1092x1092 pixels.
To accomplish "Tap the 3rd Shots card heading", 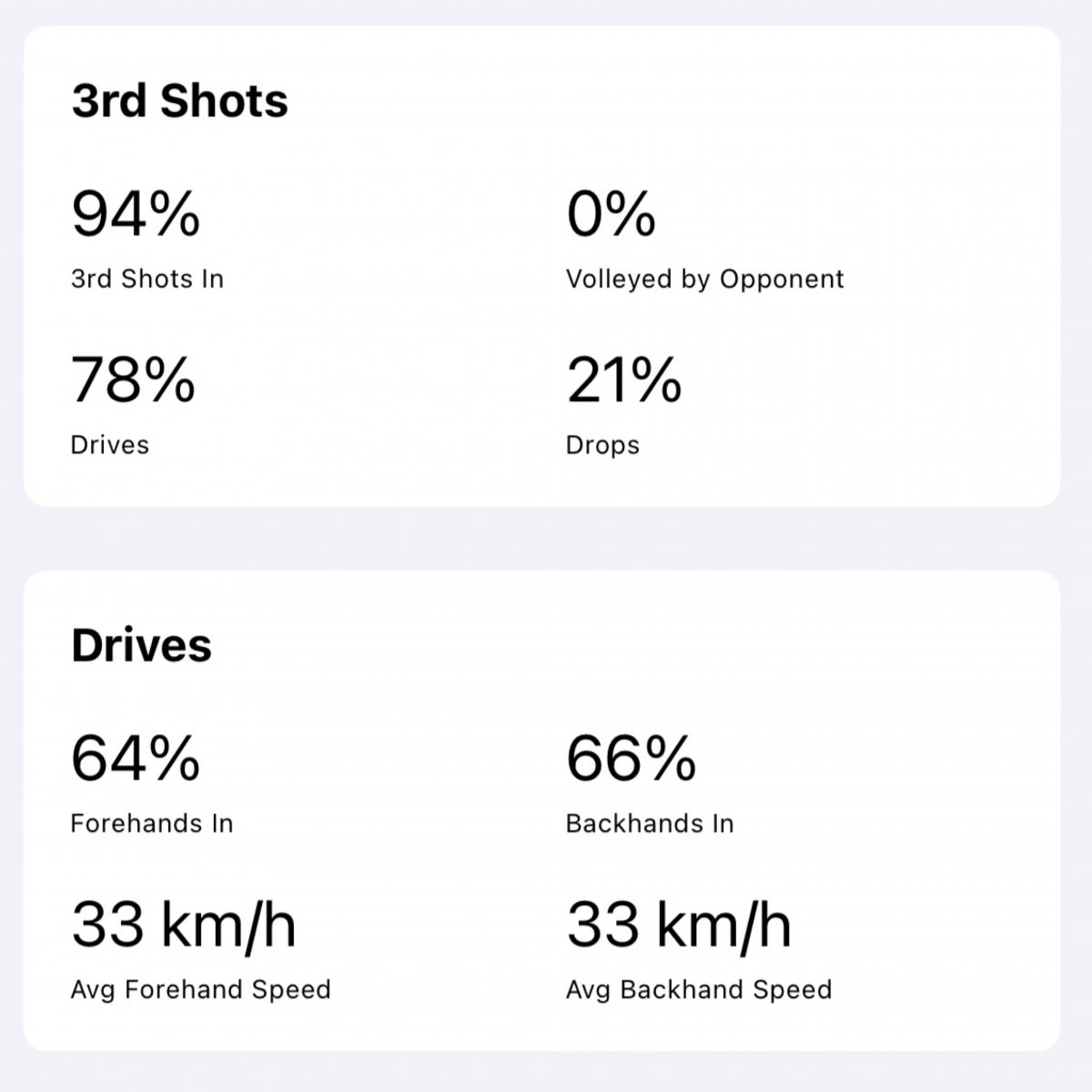I will 179,101.
